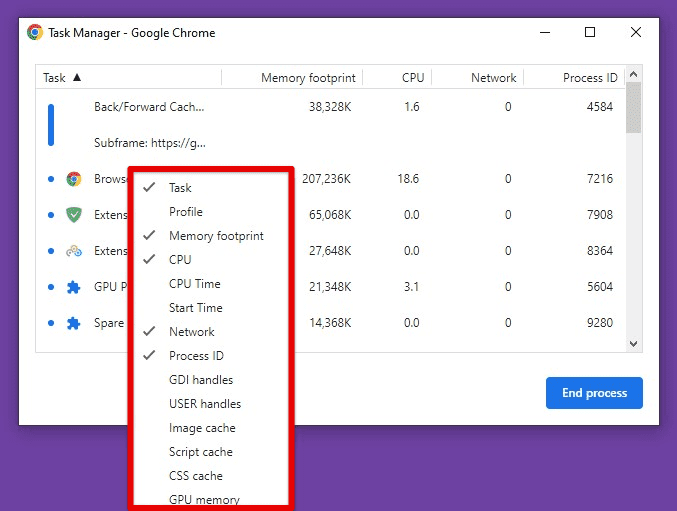Uncheck Process ID in the context menu

[211, 356]
